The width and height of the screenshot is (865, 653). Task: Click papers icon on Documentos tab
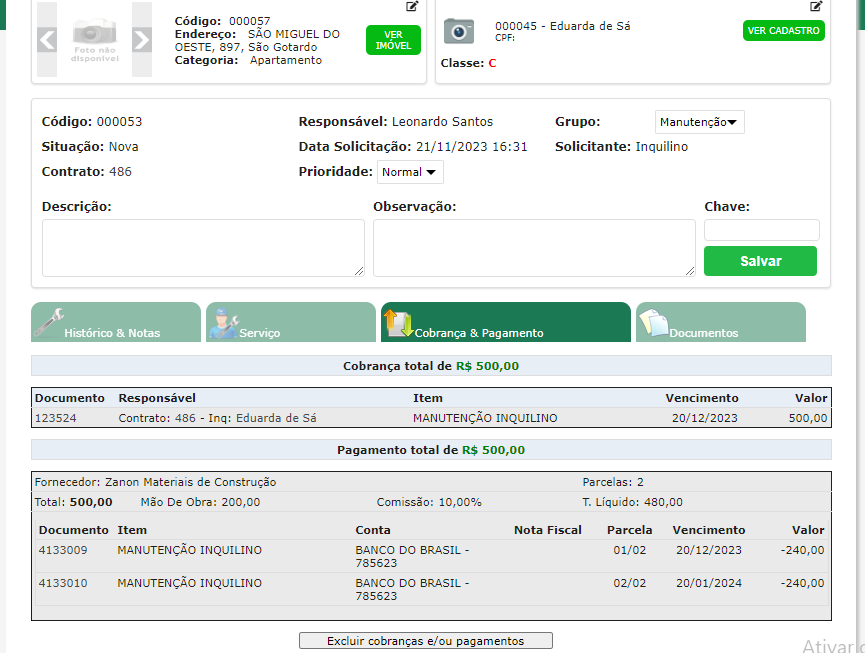point(654,323)
